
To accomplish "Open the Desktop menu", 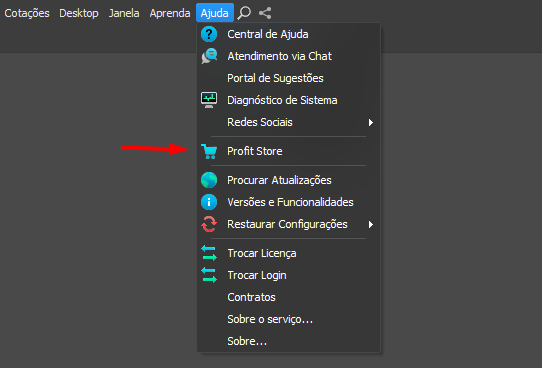I will pyautogui.click(x=79, y=13).
